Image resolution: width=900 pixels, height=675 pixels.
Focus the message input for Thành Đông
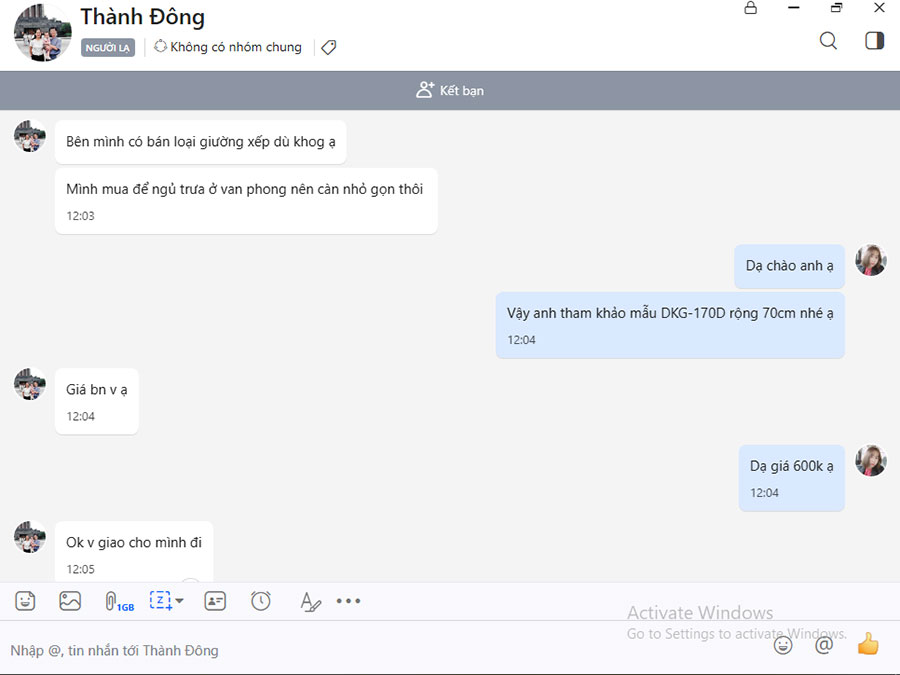[380, 650]
